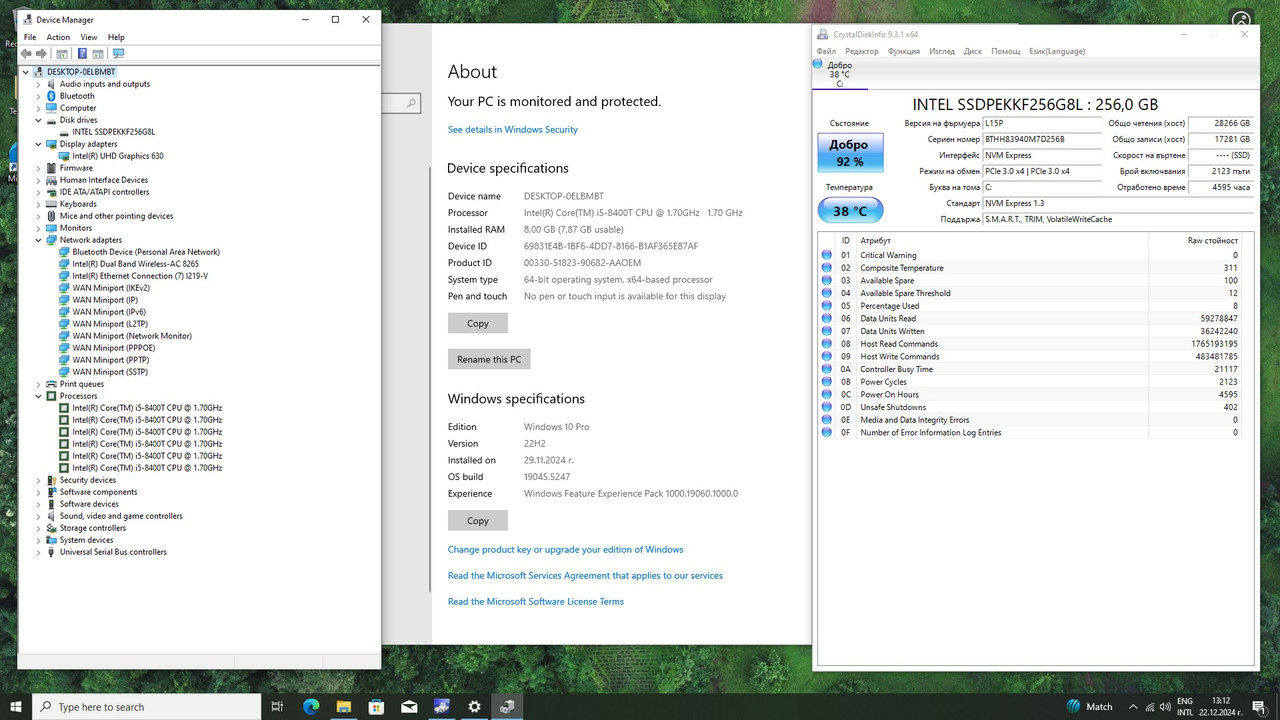This screenshot has height=720, width=1280.
Task: Click the Audio inputs and outputs speaker icon
Action: click(52, 84)
